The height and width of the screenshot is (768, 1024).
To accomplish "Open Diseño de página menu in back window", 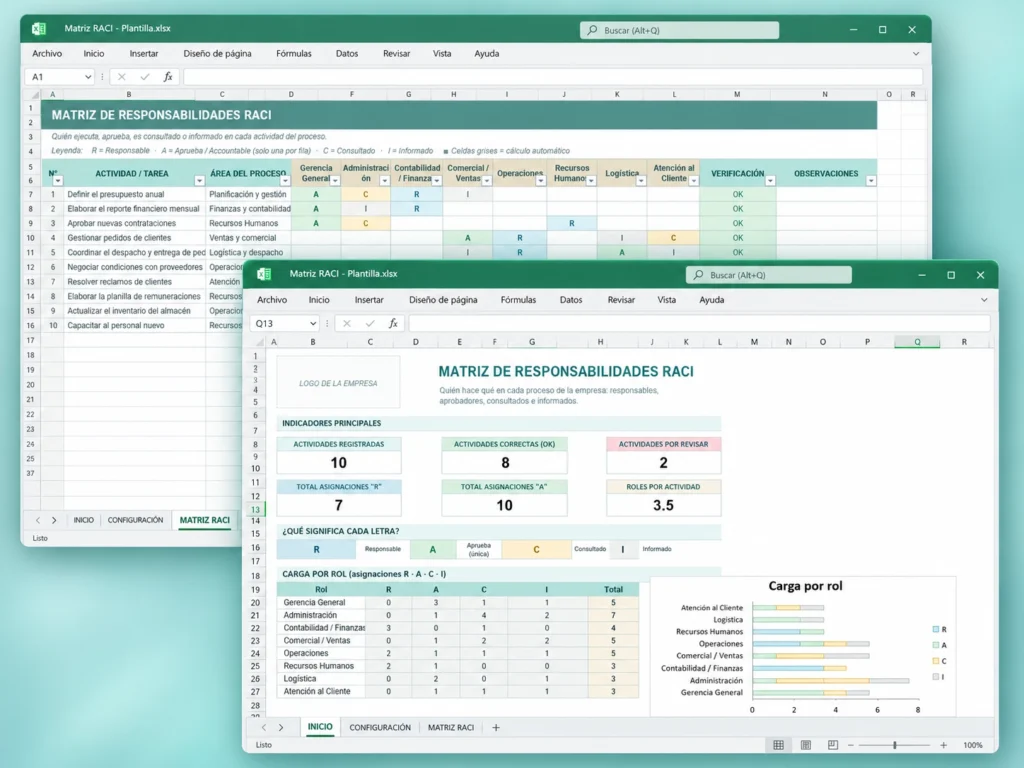I will (217, 54).
